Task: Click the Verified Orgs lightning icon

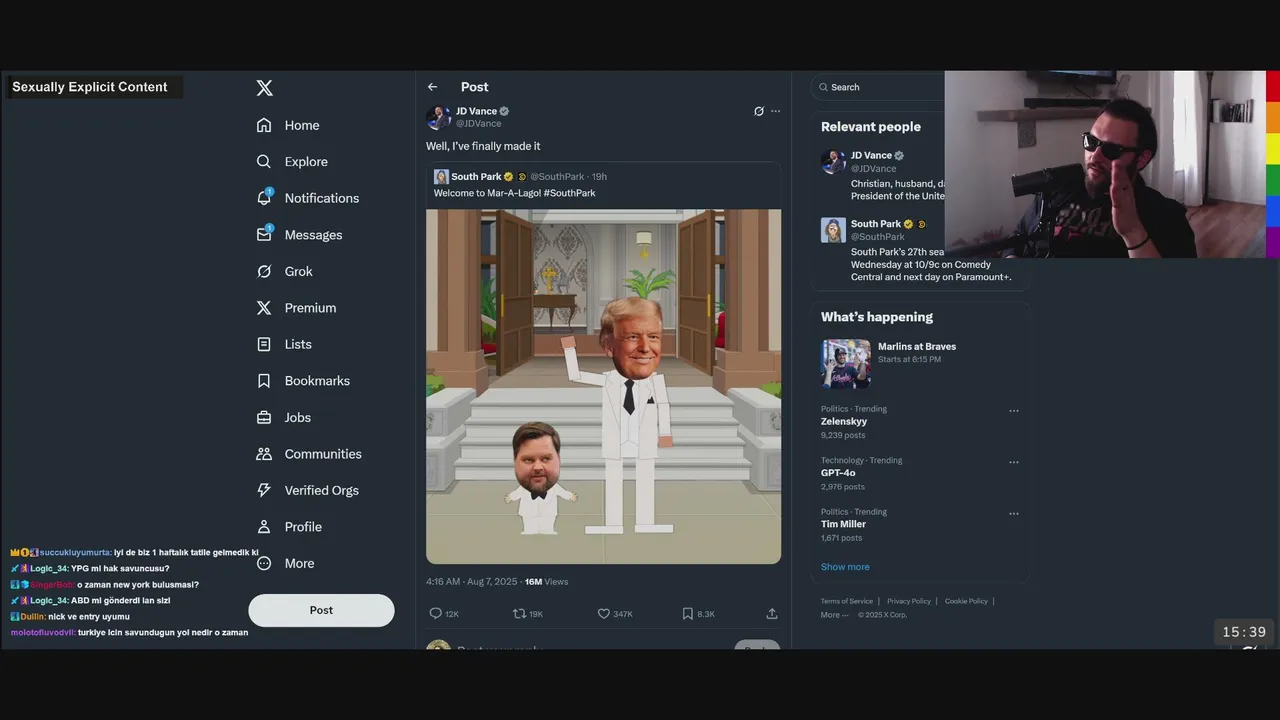Action: click(264, 490)
